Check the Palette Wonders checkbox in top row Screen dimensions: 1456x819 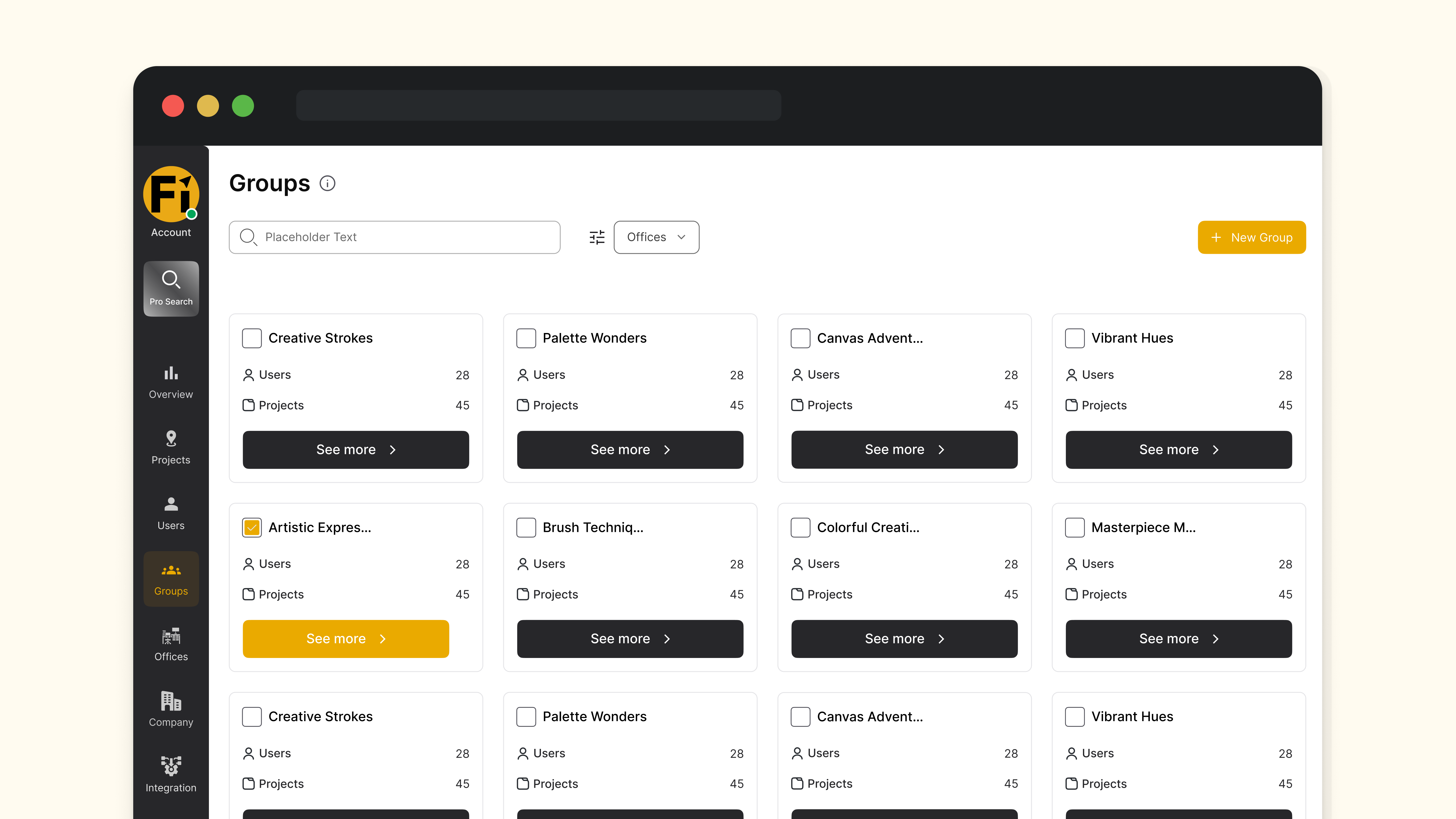526,338
